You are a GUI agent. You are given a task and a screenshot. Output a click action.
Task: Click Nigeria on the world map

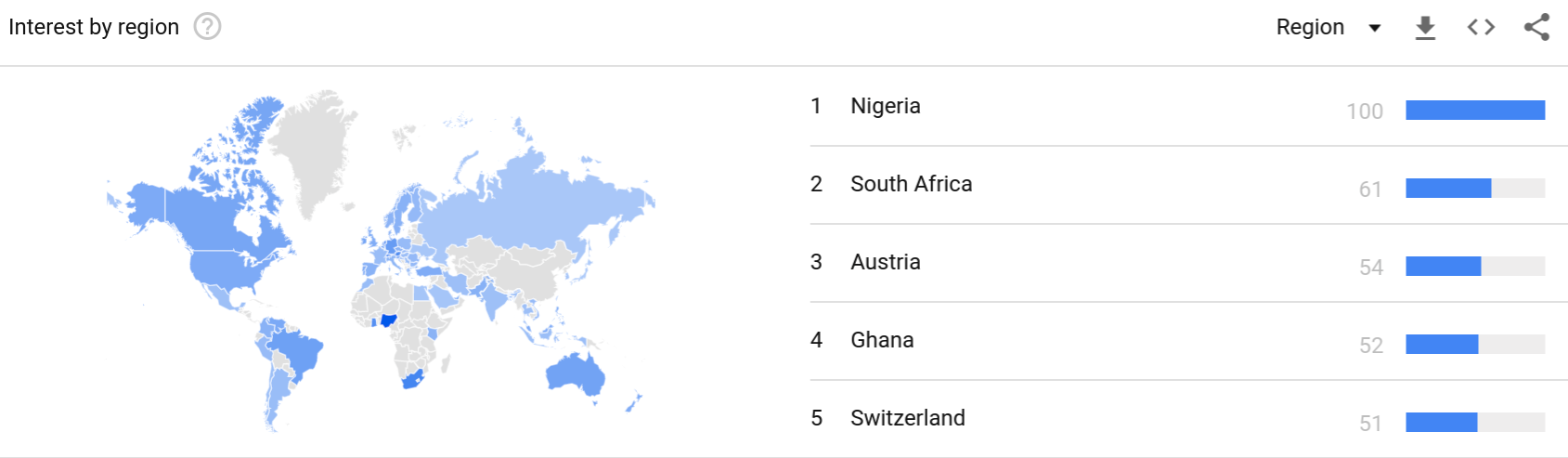388,320
